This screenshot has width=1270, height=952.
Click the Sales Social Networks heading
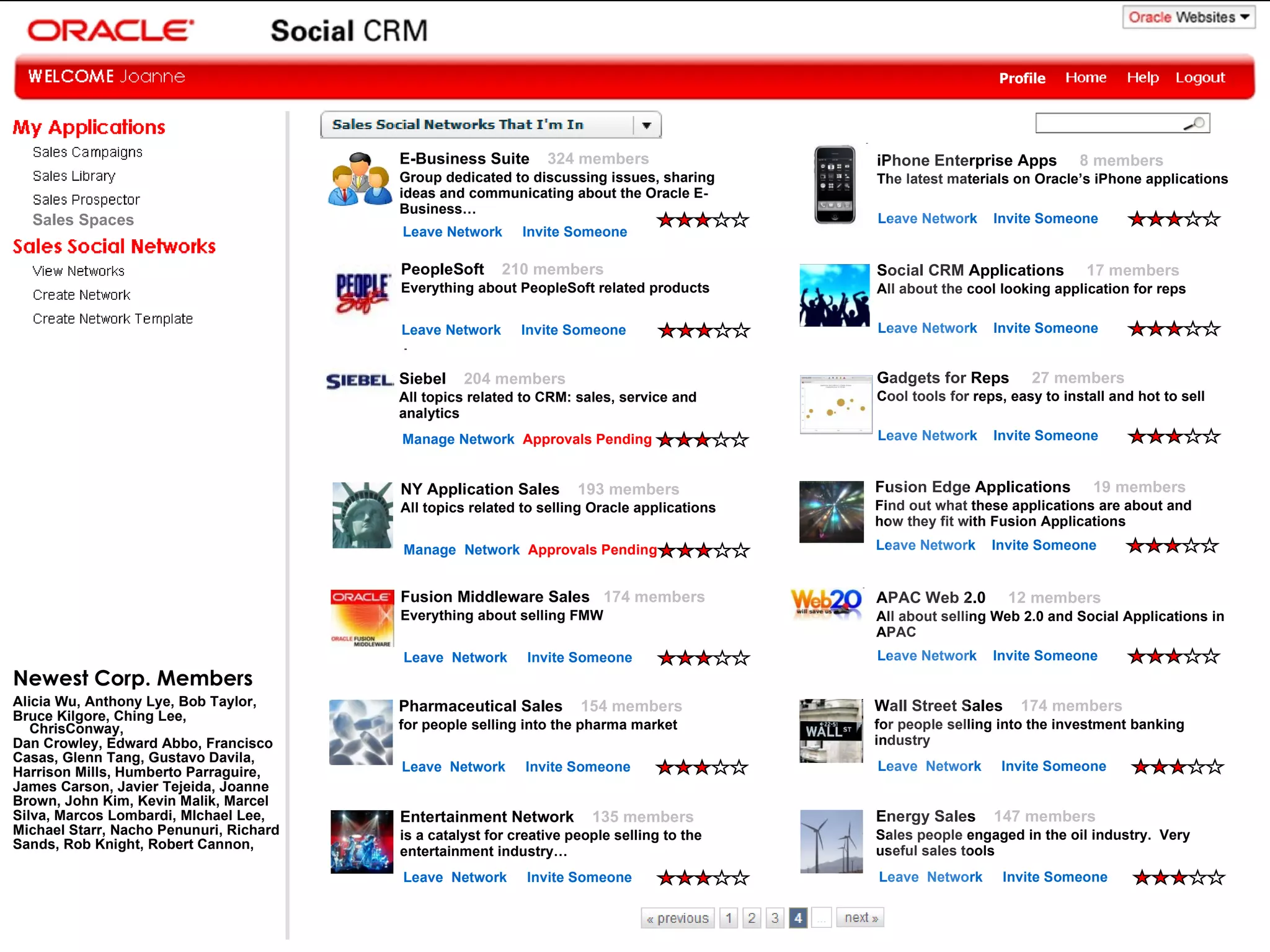click(114, 247)
